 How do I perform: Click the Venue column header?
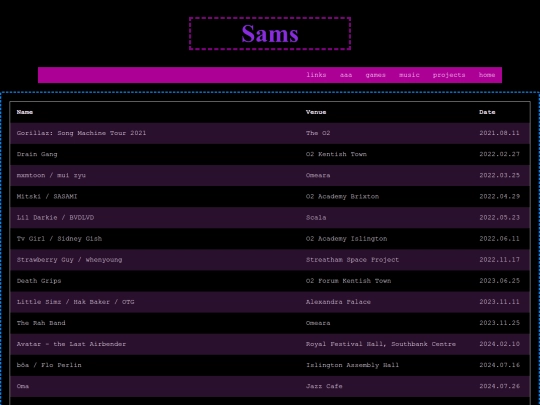click(x=316, y=112)
